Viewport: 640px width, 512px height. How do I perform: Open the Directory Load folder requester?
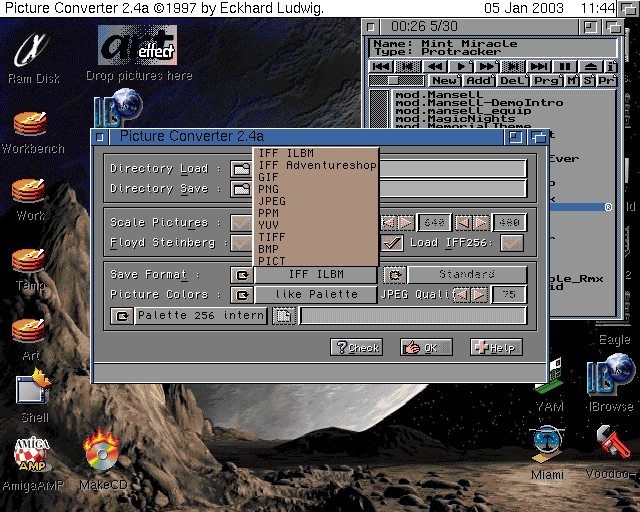pos(241,169)
